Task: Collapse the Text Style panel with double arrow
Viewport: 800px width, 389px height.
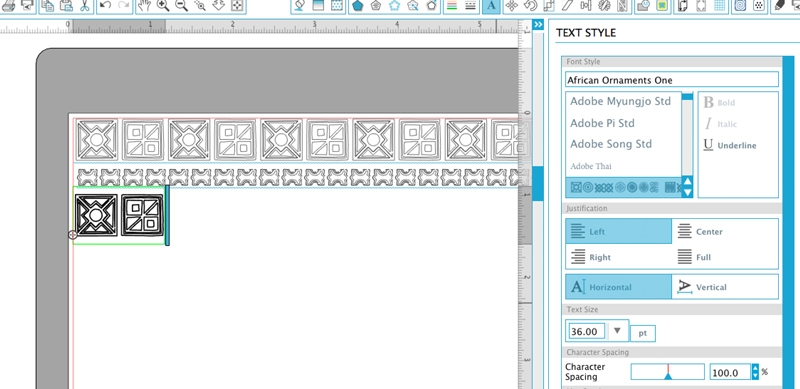Action: pyautogui.click(x=537, y=25)
